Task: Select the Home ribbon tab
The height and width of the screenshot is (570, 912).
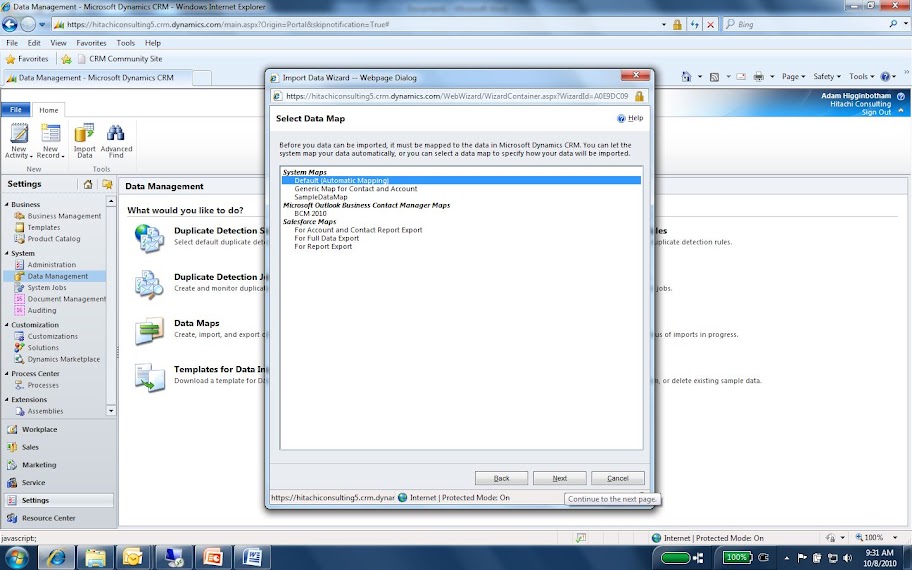Action: pos(49,110)
